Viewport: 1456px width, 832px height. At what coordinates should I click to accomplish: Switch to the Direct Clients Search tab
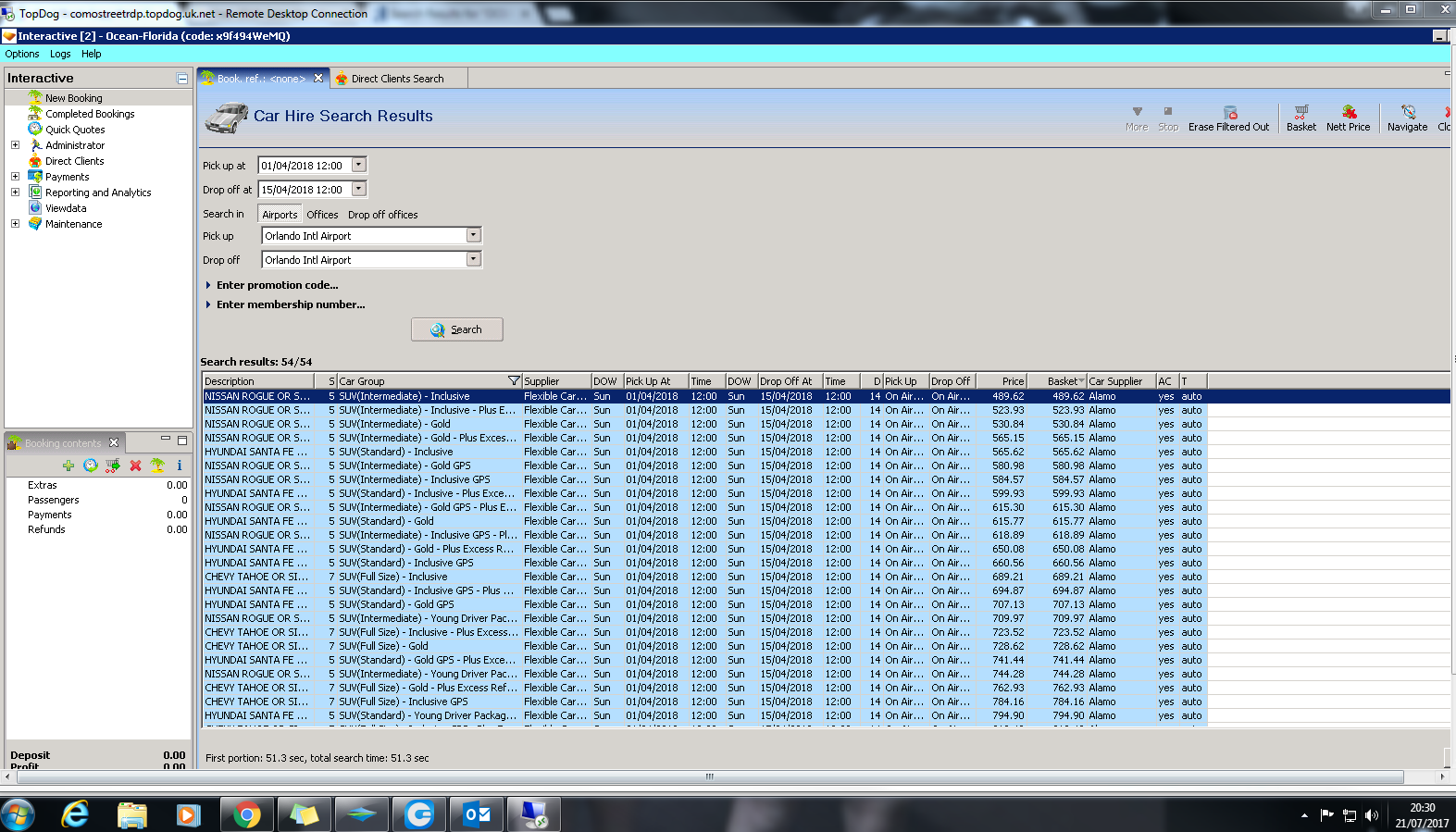(x=397, y=79)
